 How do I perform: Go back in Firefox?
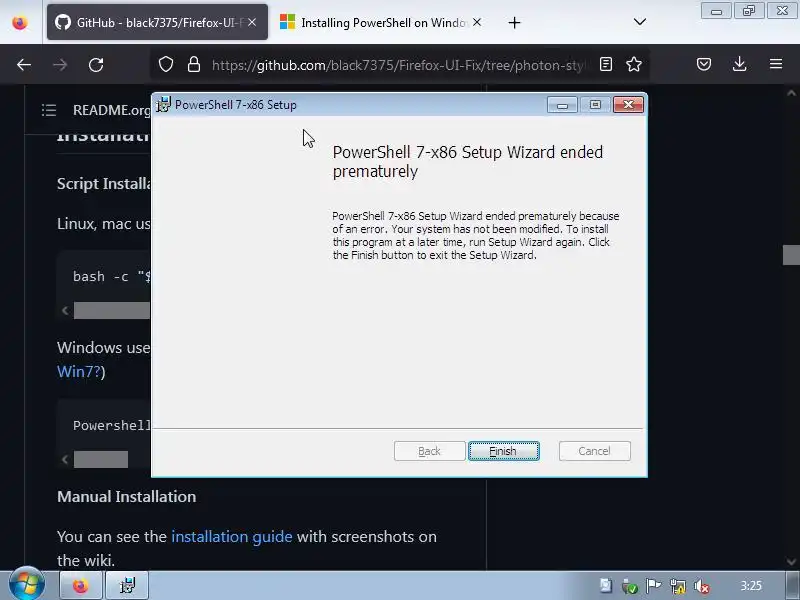coord(24,64)
